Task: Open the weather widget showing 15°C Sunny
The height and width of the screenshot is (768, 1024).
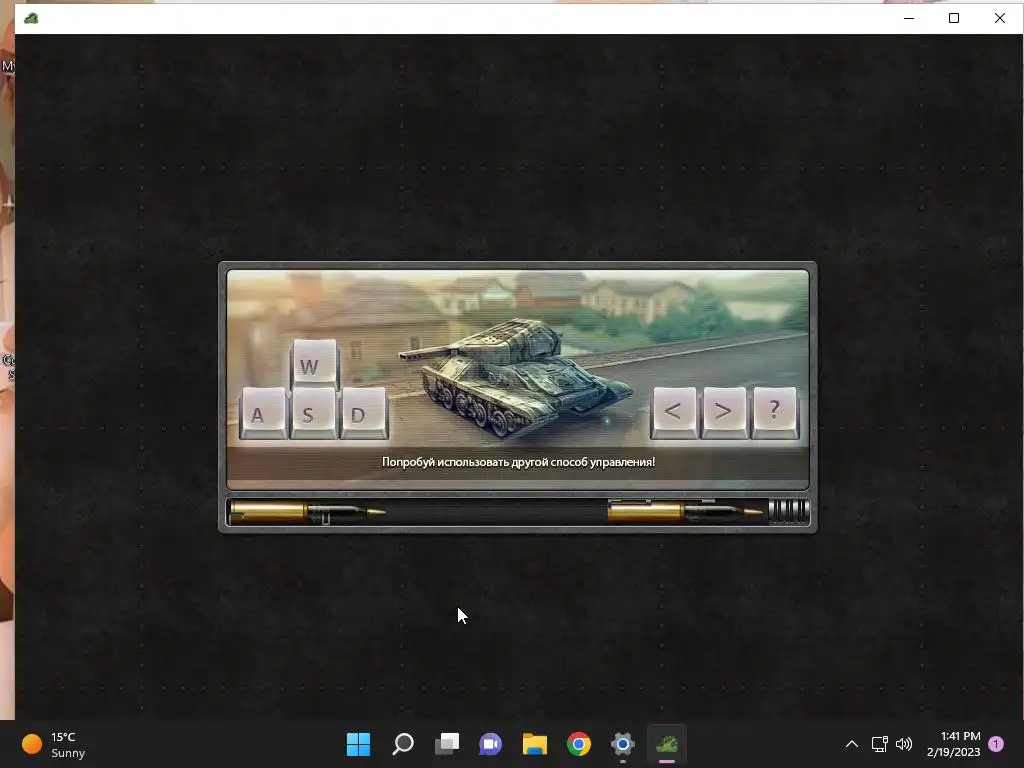Action: [x=54, y=744]
